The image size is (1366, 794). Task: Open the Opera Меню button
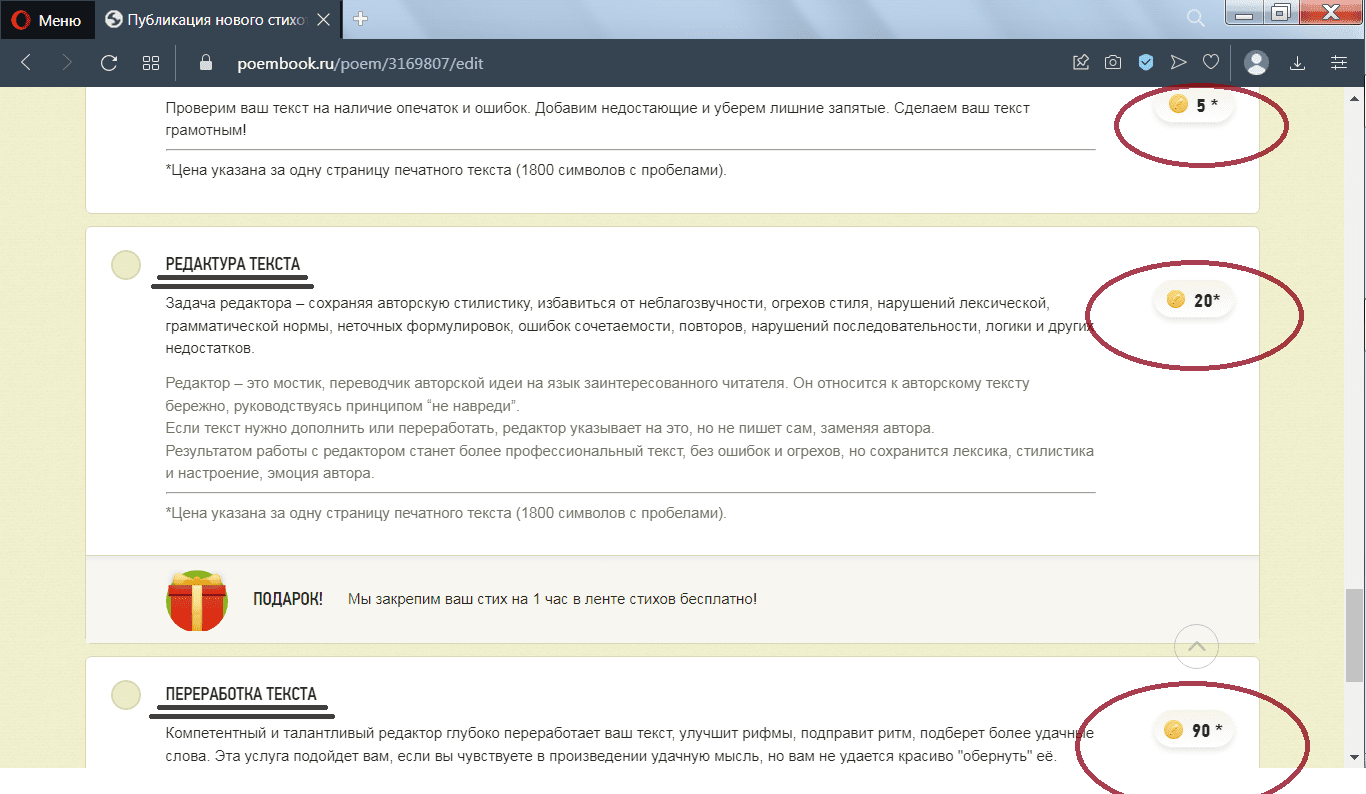coord(48,19)
